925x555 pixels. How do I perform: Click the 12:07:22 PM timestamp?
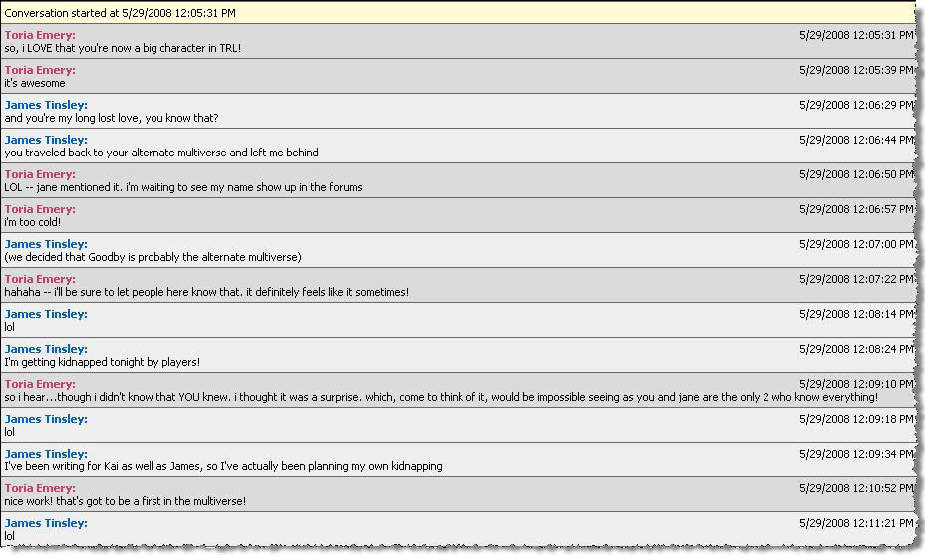[856, 279]
